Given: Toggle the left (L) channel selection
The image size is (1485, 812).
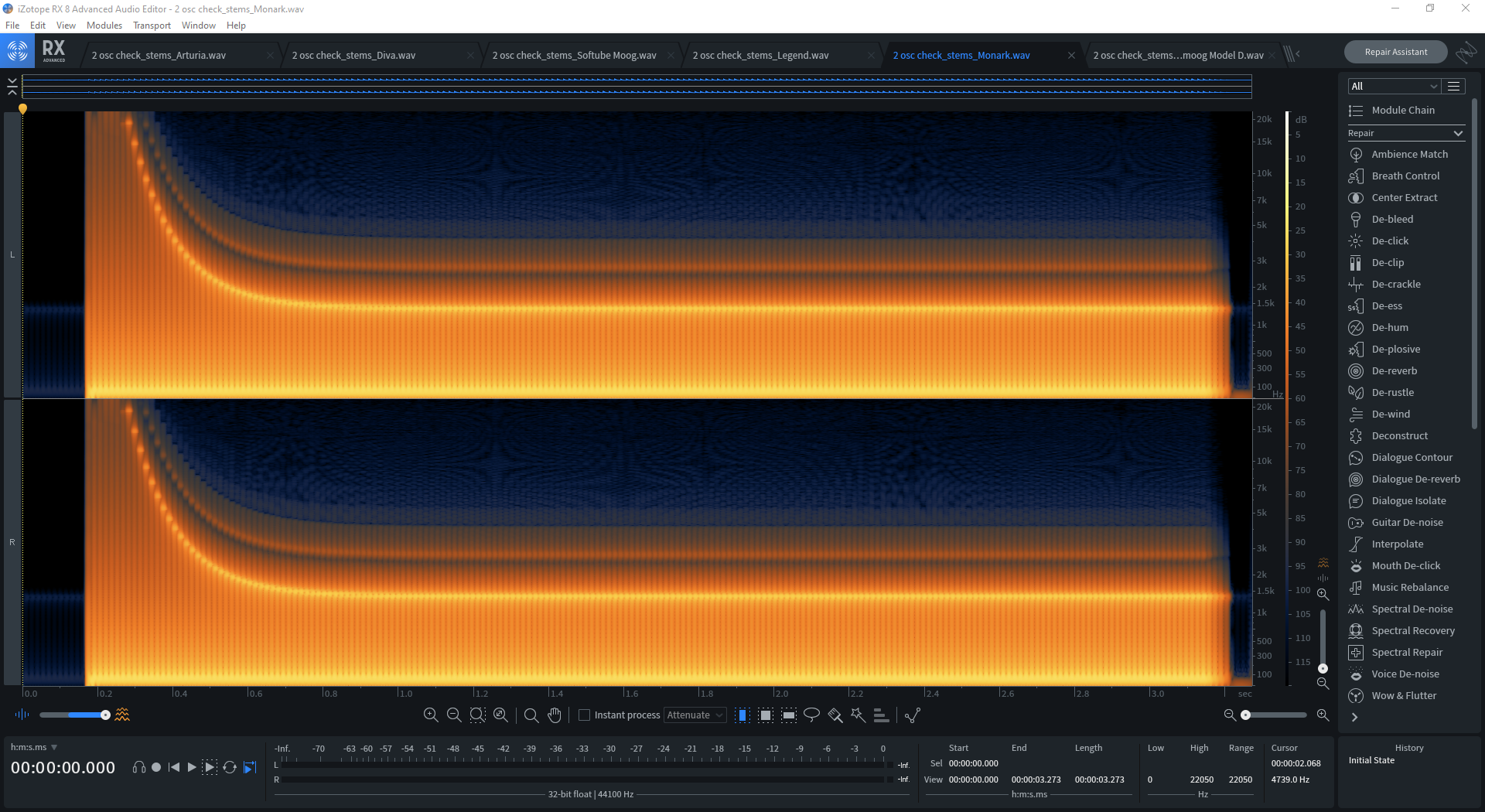Looking at the screenshot, I should point(12,255).
